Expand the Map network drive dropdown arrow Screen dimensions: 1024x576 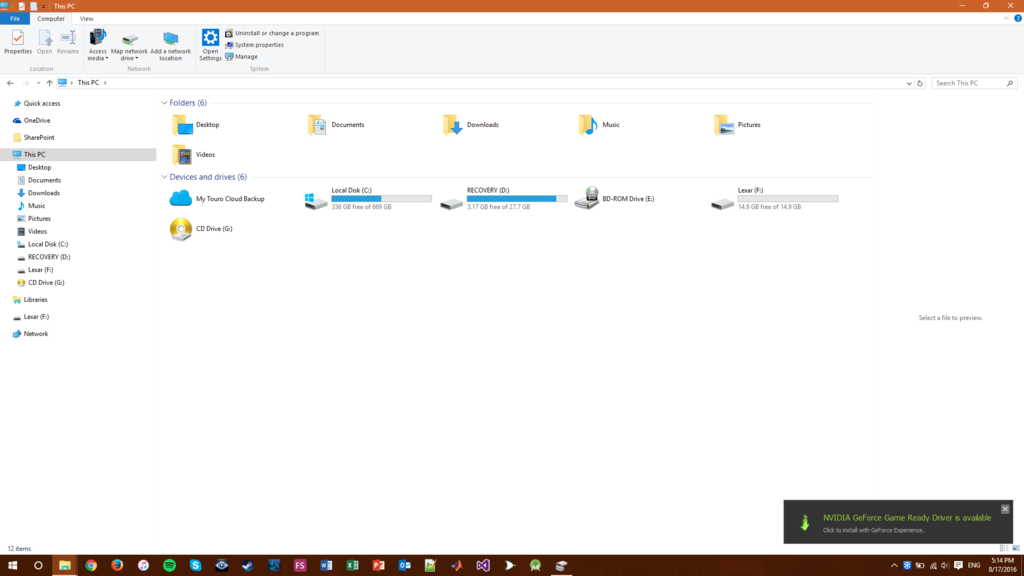136,57
